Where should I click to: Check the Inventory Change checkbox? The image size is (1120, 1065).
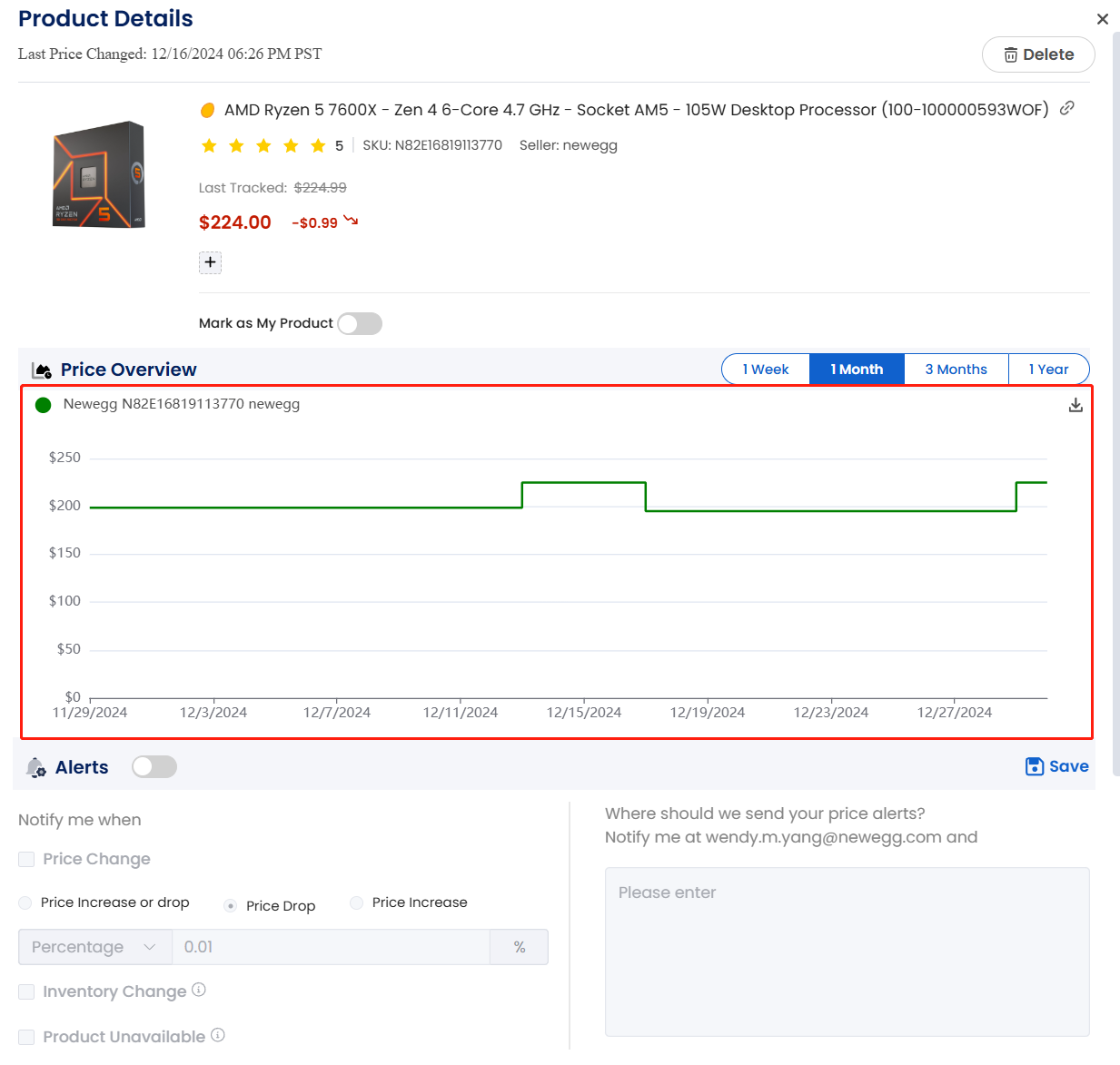[26, 991]
